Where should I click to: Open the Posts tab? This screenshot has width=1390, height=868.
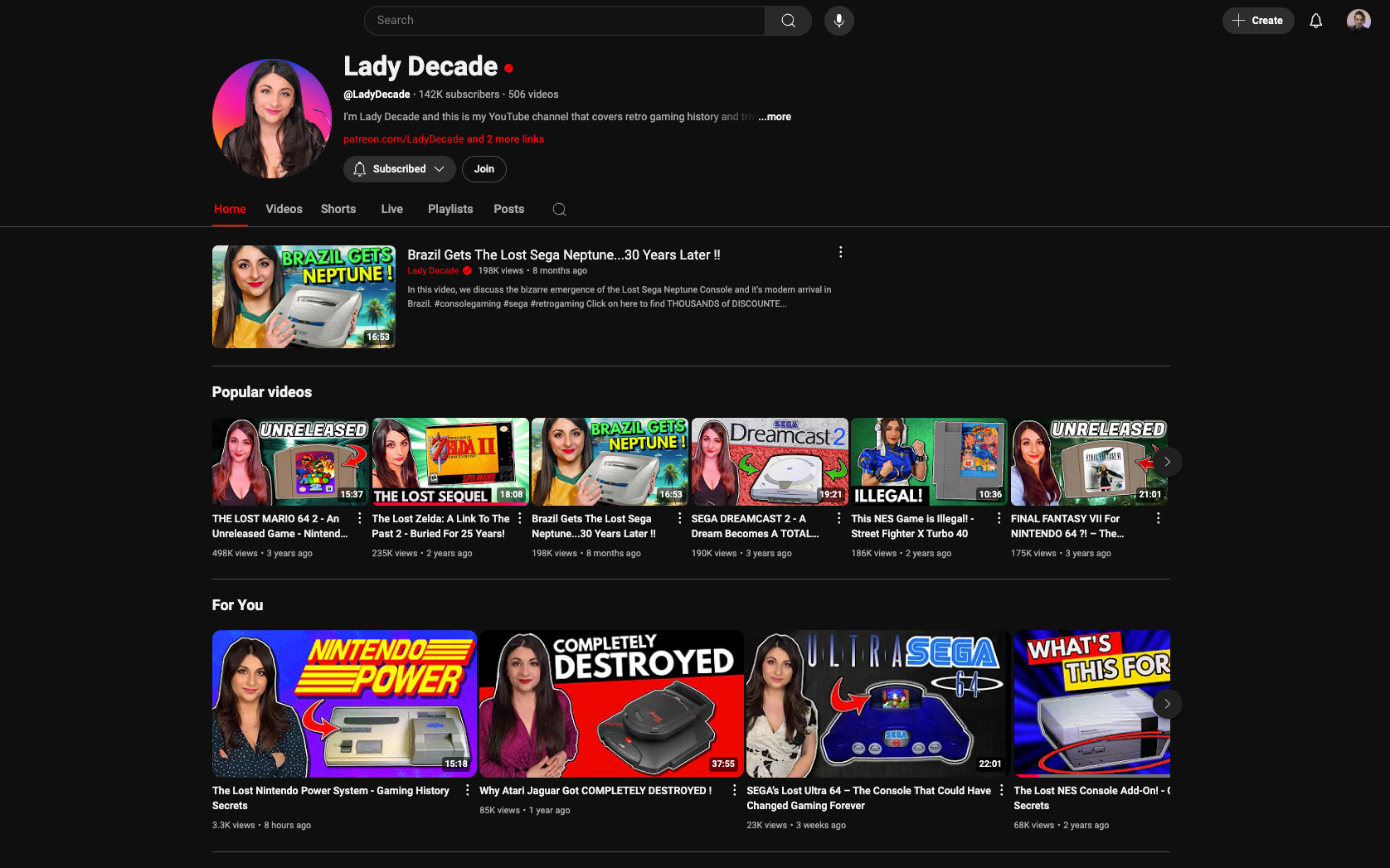509,210
